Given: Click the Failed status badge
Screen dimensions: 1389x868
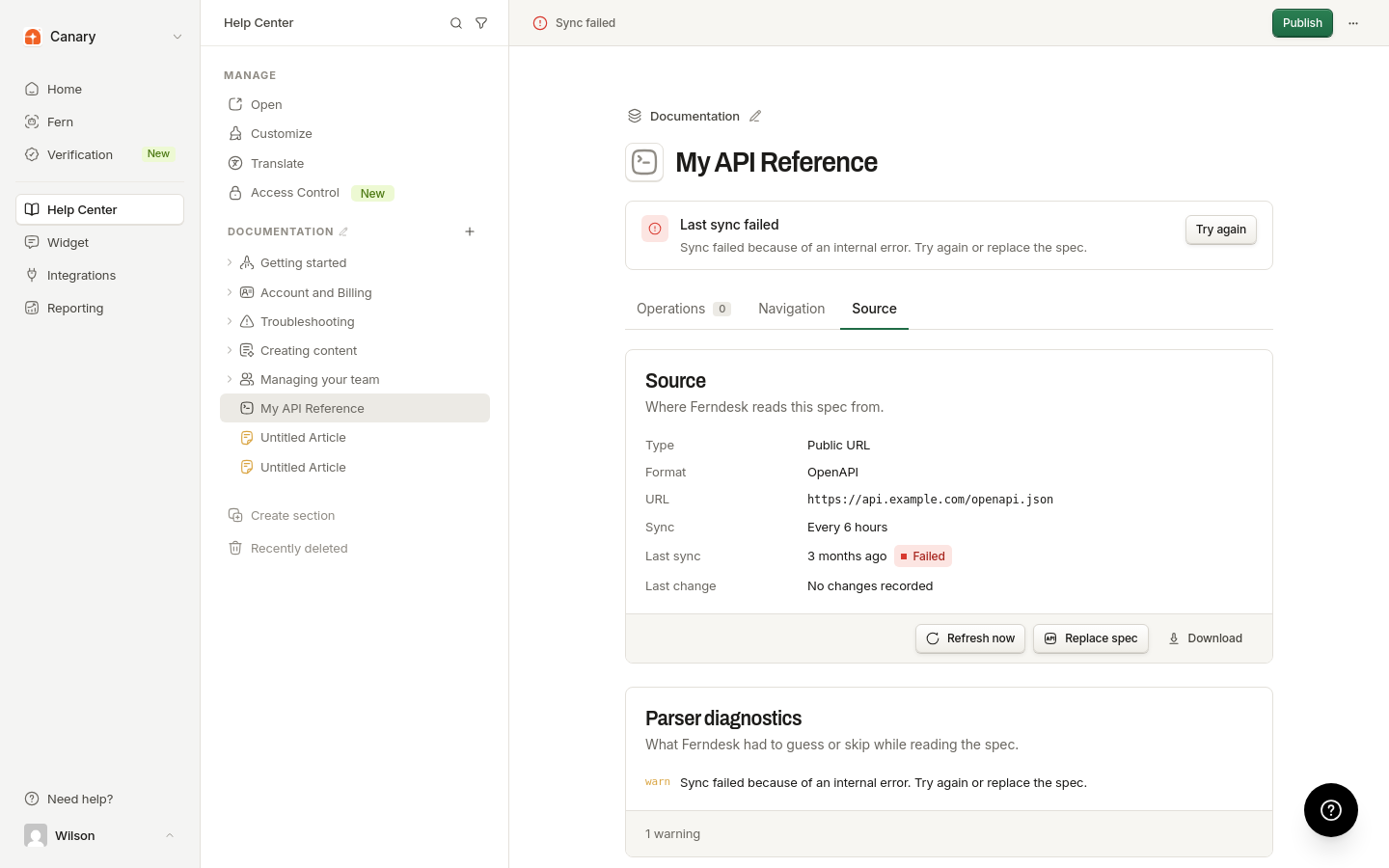Looking at the screenshot, I should (x=923, y=556).
